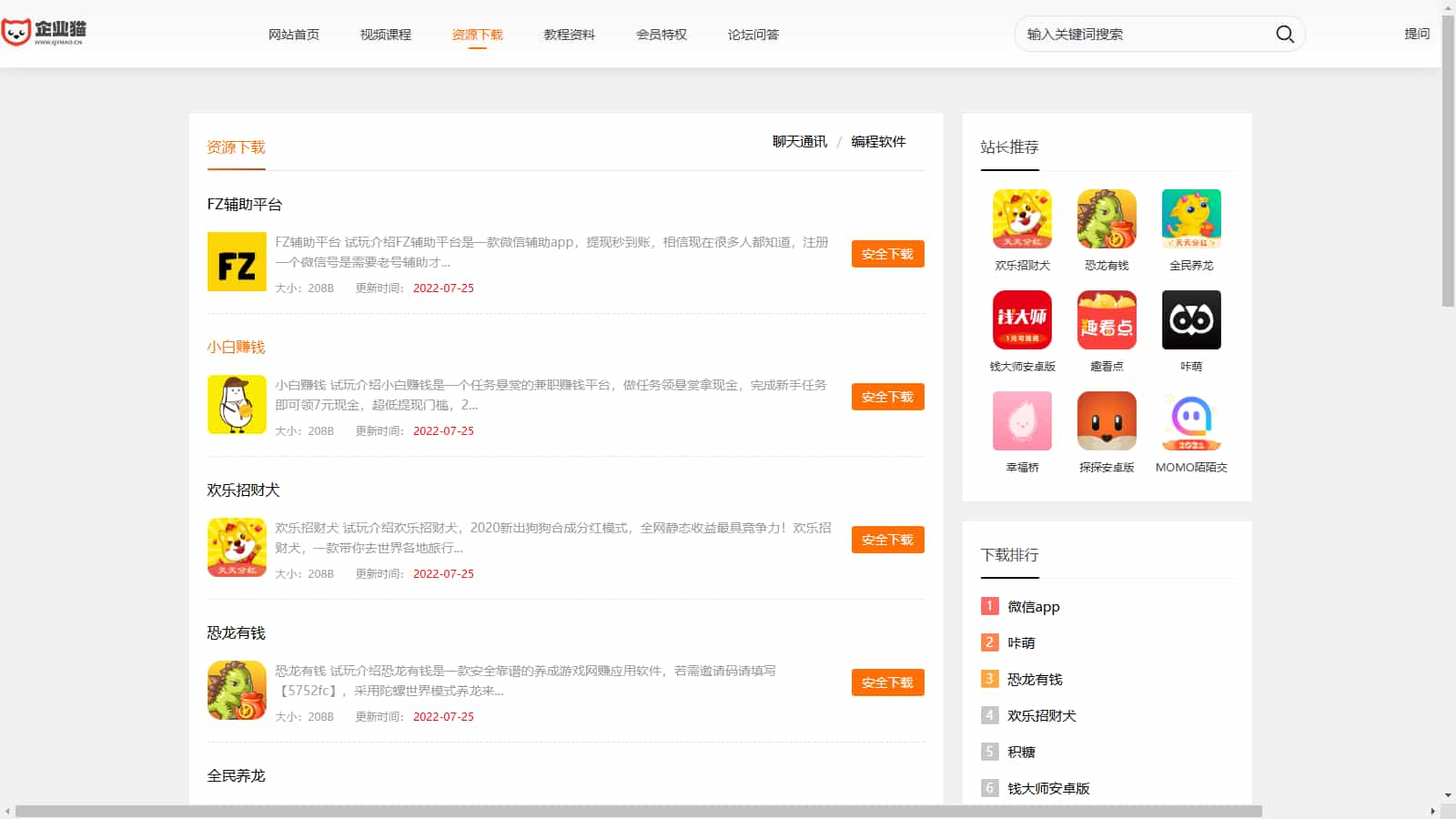
Task: Open the 会员特权 menu item
Action: click(x=662, y=35)
